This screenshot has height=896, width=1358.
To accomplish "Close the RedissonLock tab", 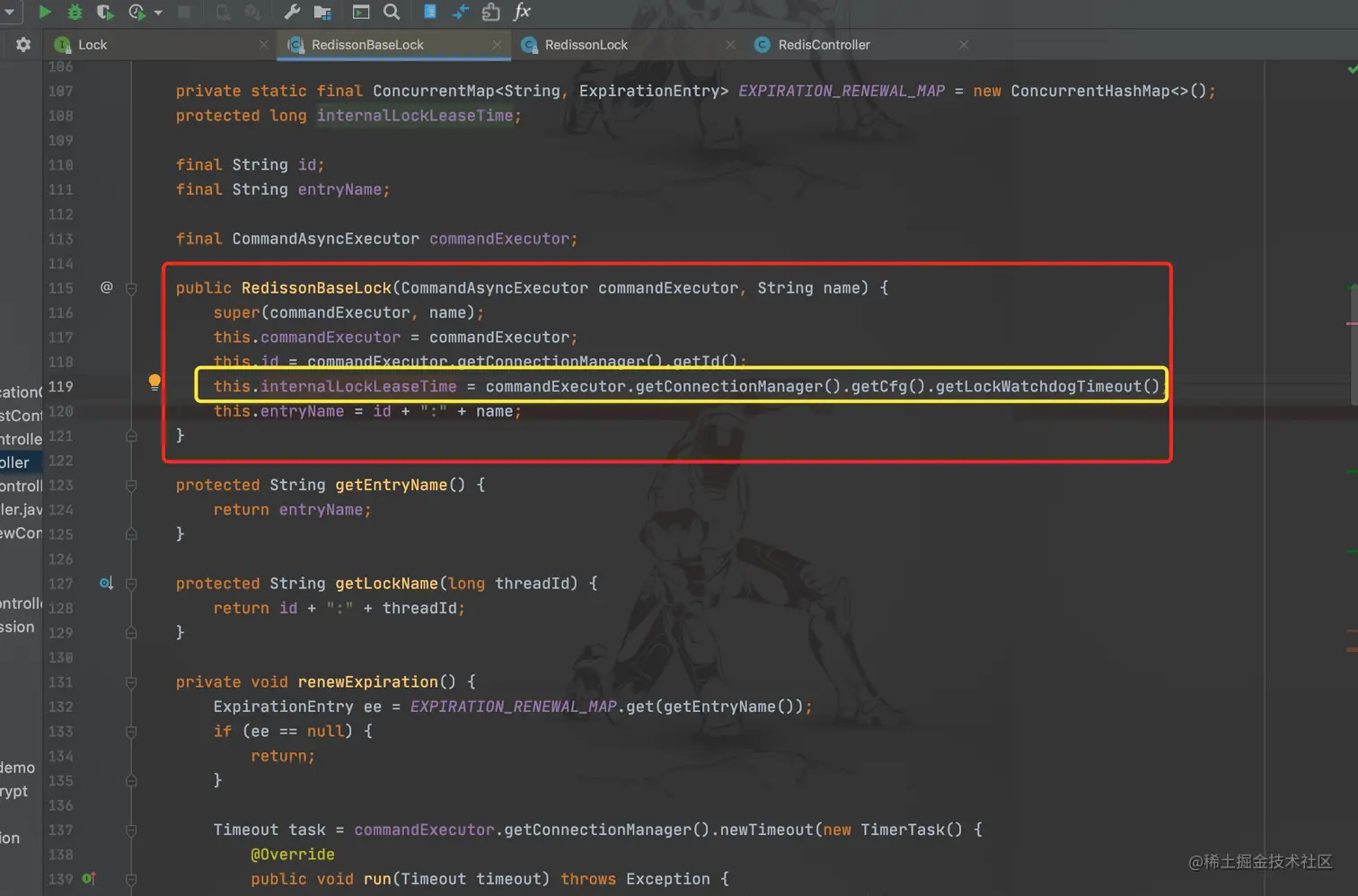I will tap(730, 45).
